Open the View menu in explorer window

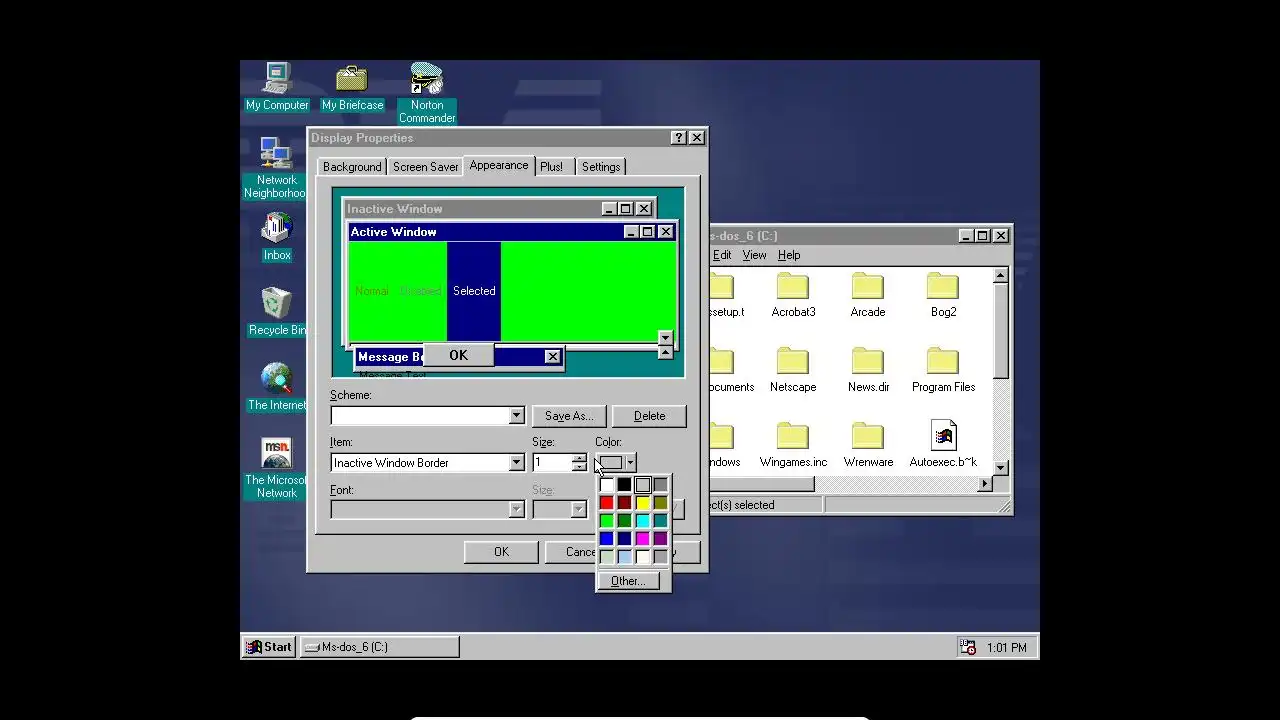pyautogui.click(x=754, y=255)
